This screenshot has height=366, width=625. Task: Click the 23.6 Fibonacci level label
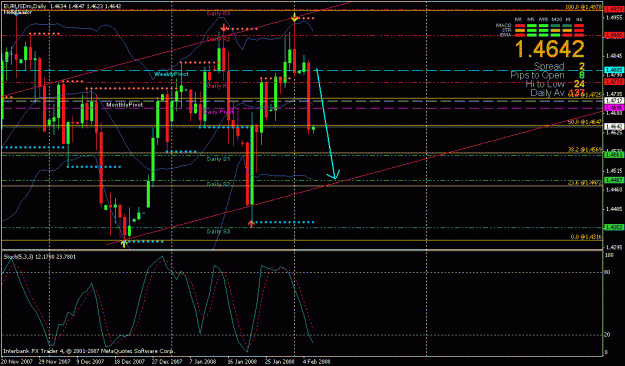point(585,183)
